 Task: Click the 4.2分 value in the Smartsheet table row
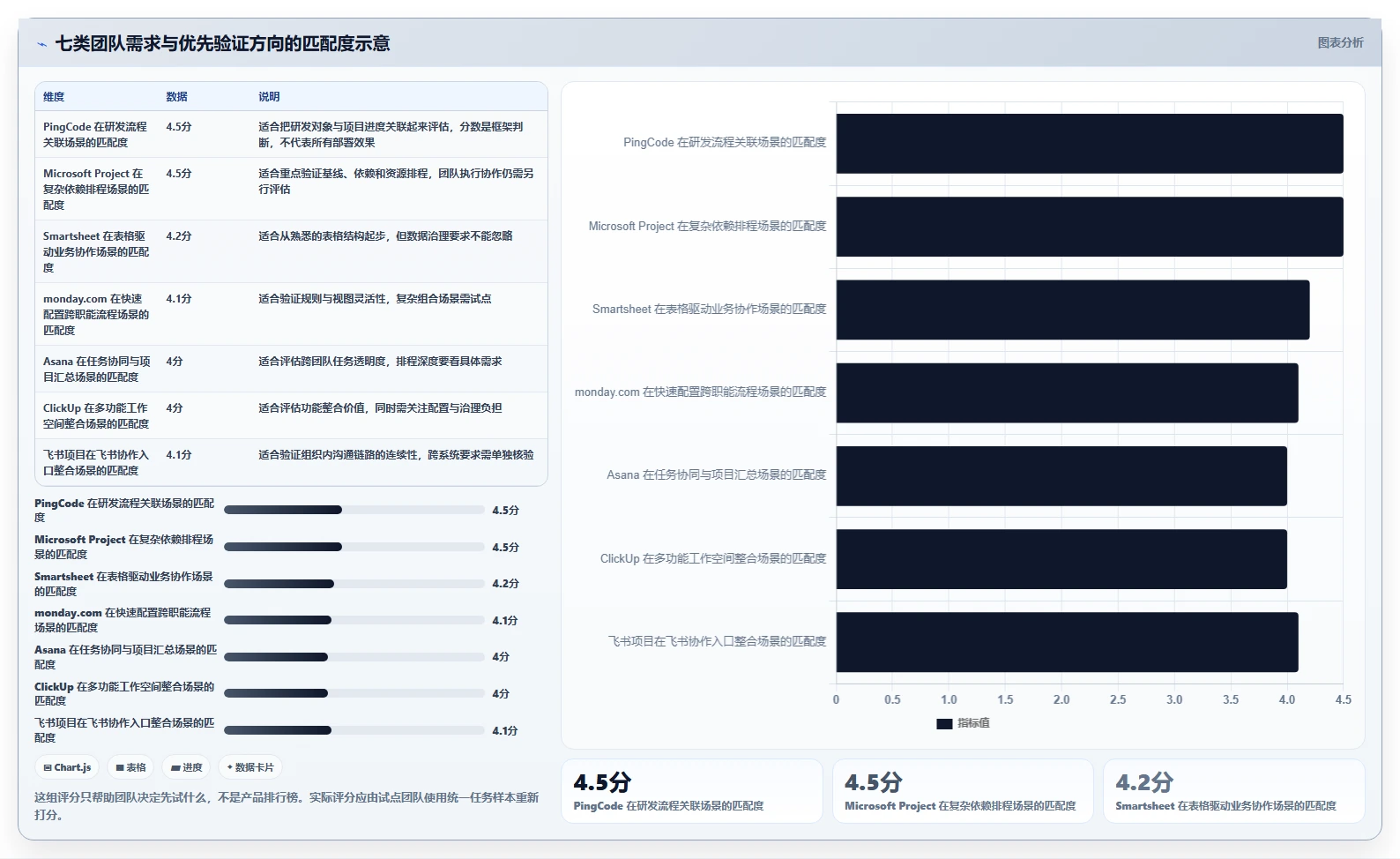coord(179,236)
